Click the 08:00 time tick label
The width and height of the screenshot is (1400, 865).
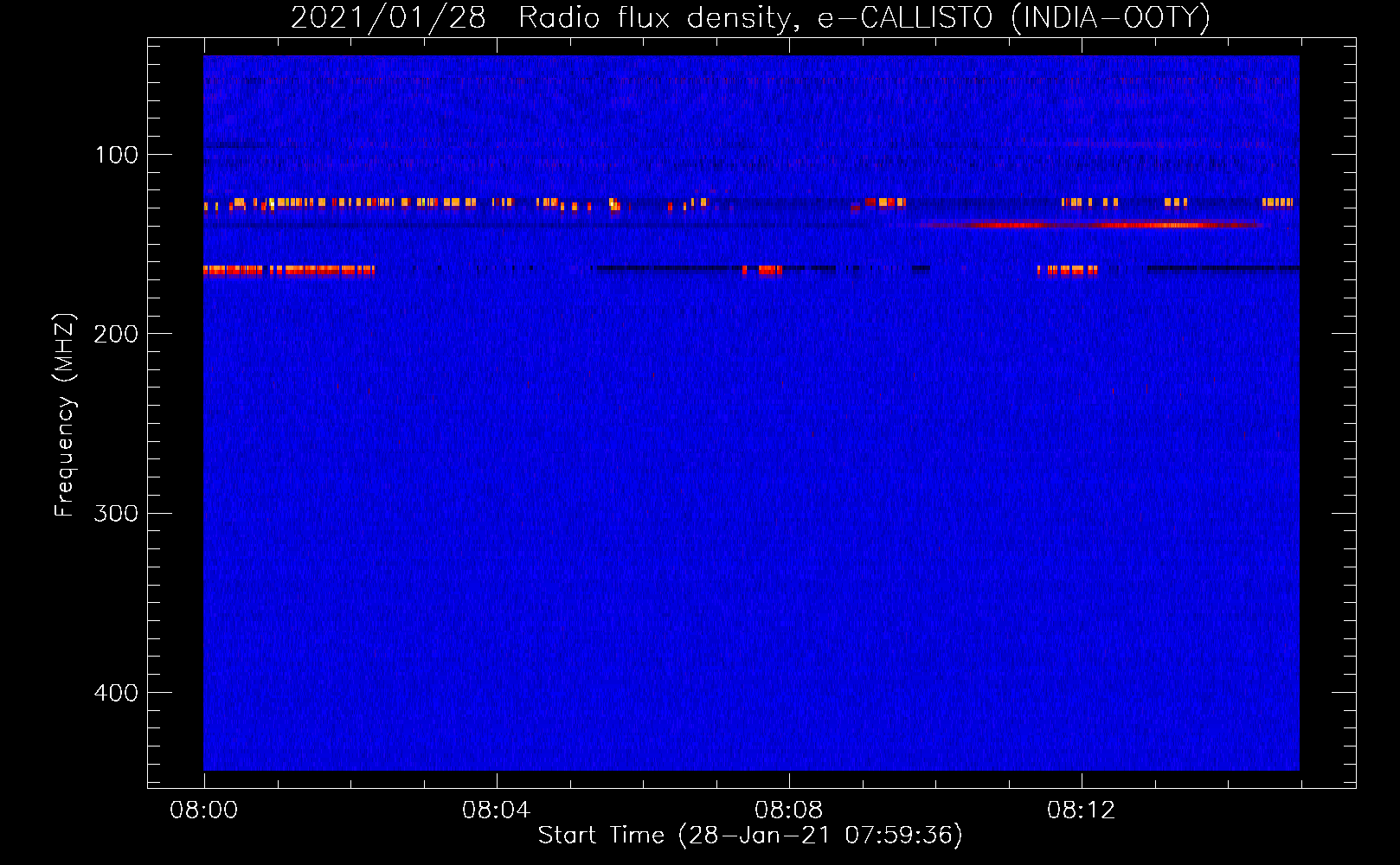click(x=204, y=811)
